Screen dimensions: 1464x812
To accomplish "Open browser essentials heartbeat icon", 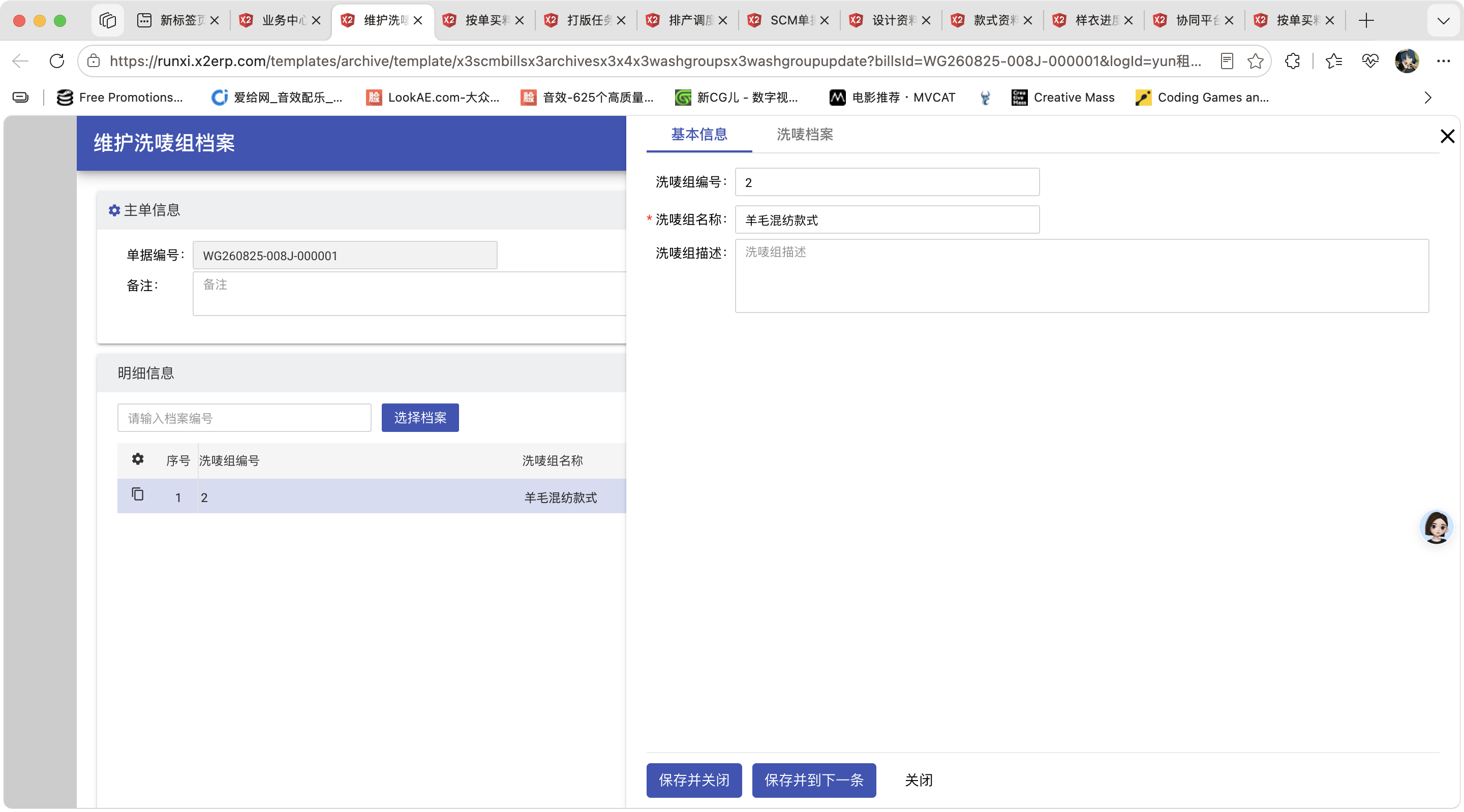I will click(1370, 61).
